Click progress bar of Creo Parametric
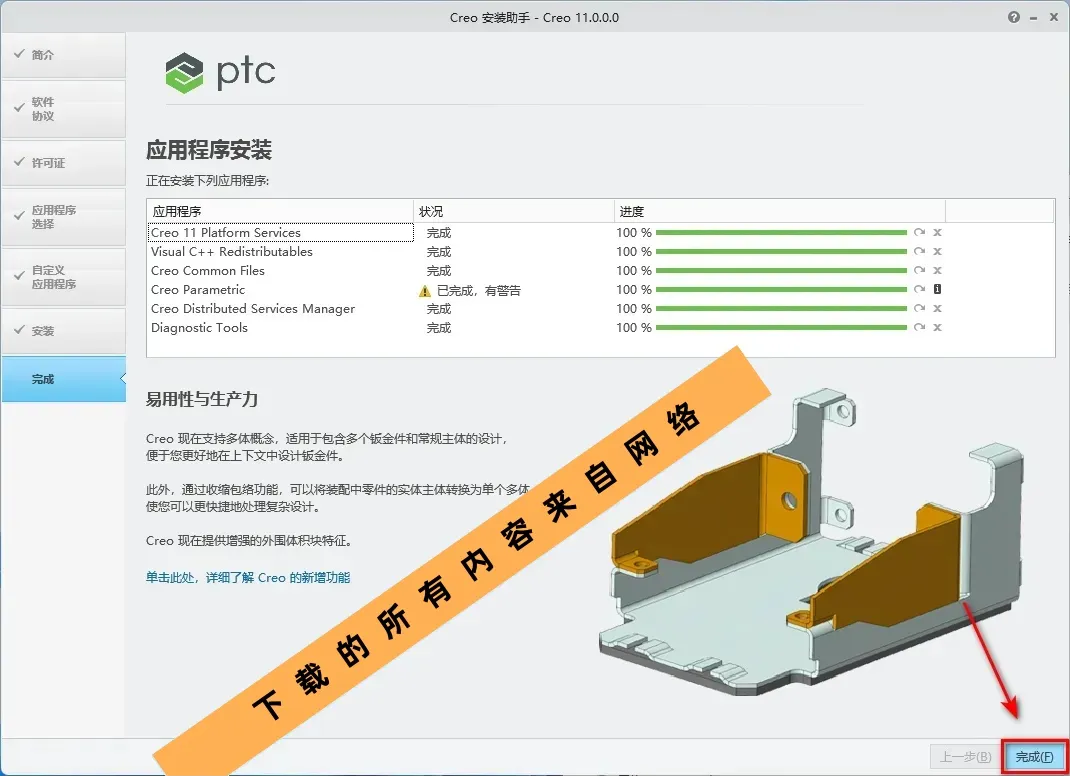Image resolution: width=1071 pixels, height=777 pixels. pyautogui.click(x=781, y=290)
